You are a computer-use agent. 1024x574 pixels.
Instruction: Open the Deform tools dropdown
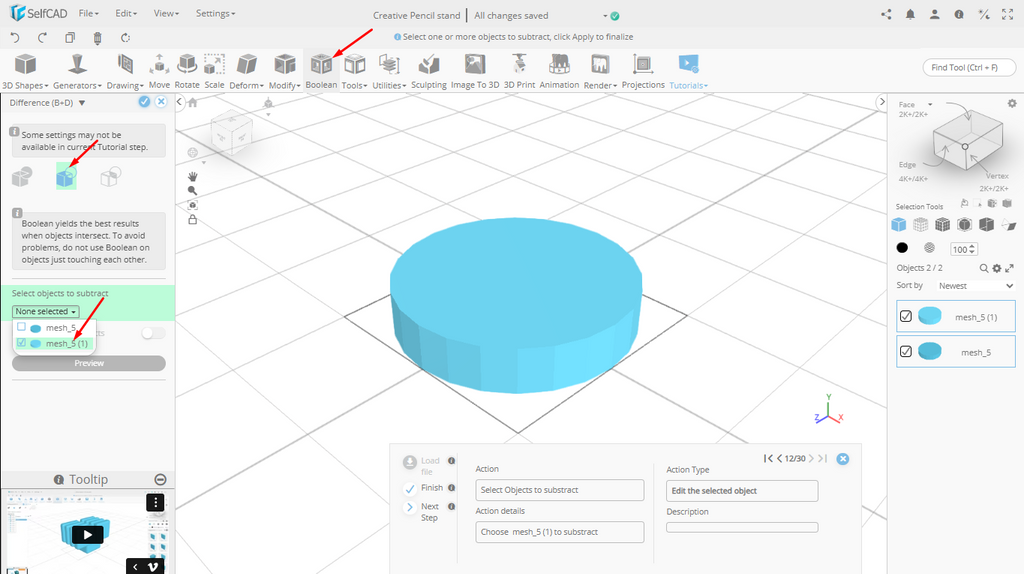pyautogui.click(x=246, y=72)
